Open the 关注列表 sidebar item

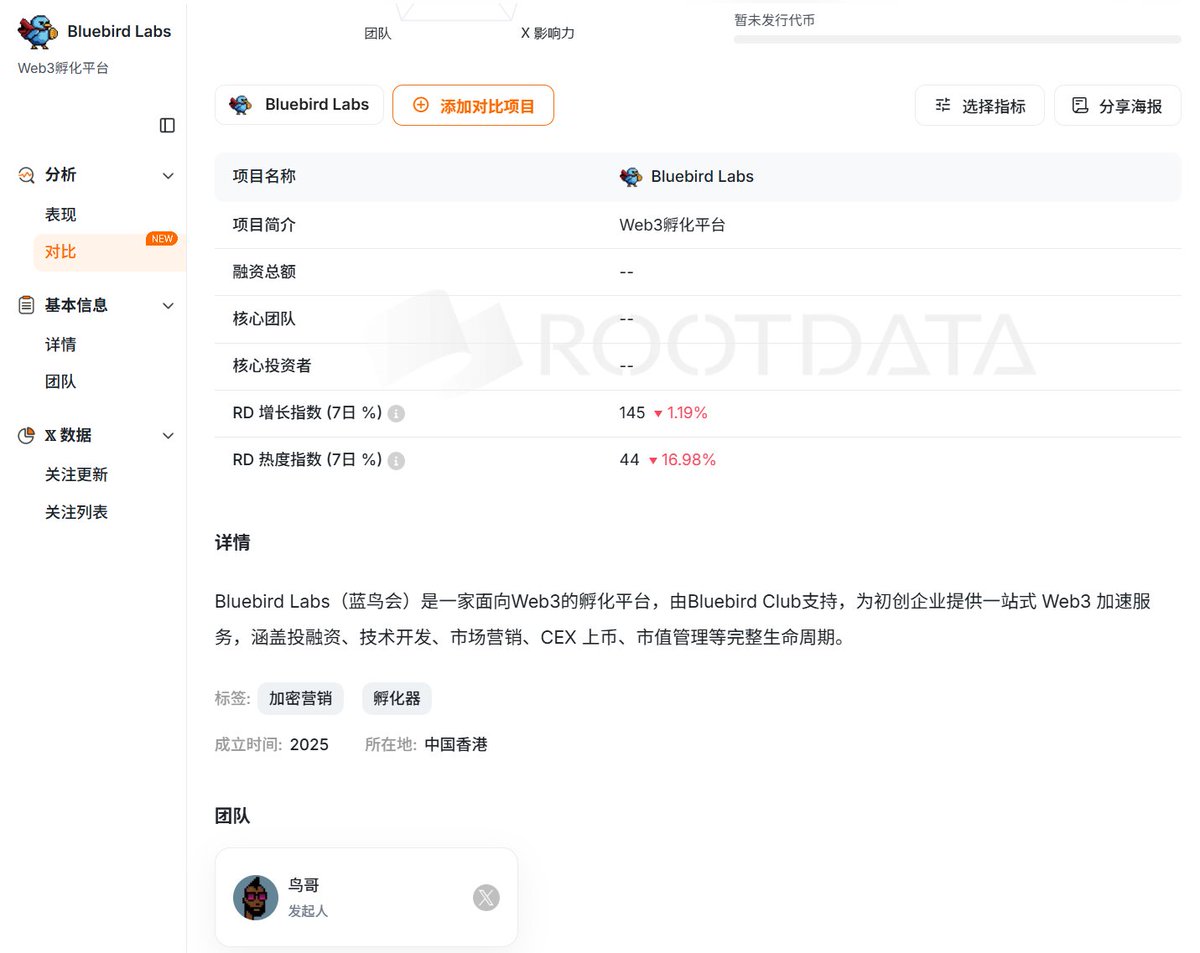76,512
